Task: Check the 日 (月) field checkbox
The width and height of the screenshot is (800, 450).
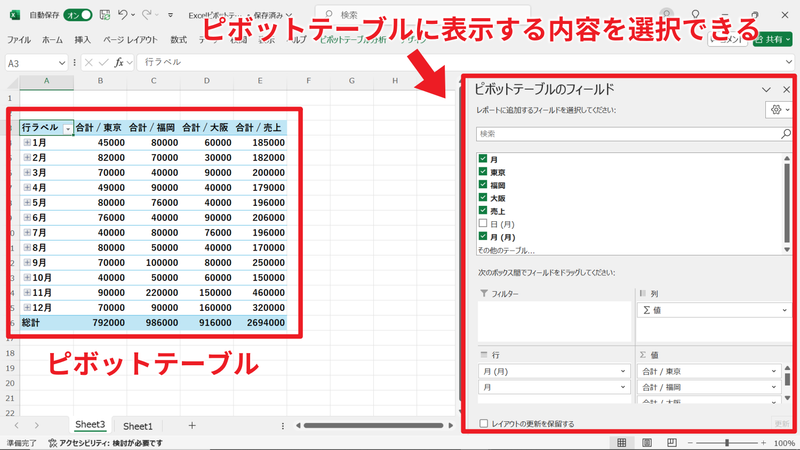Action: click(483, 223)
